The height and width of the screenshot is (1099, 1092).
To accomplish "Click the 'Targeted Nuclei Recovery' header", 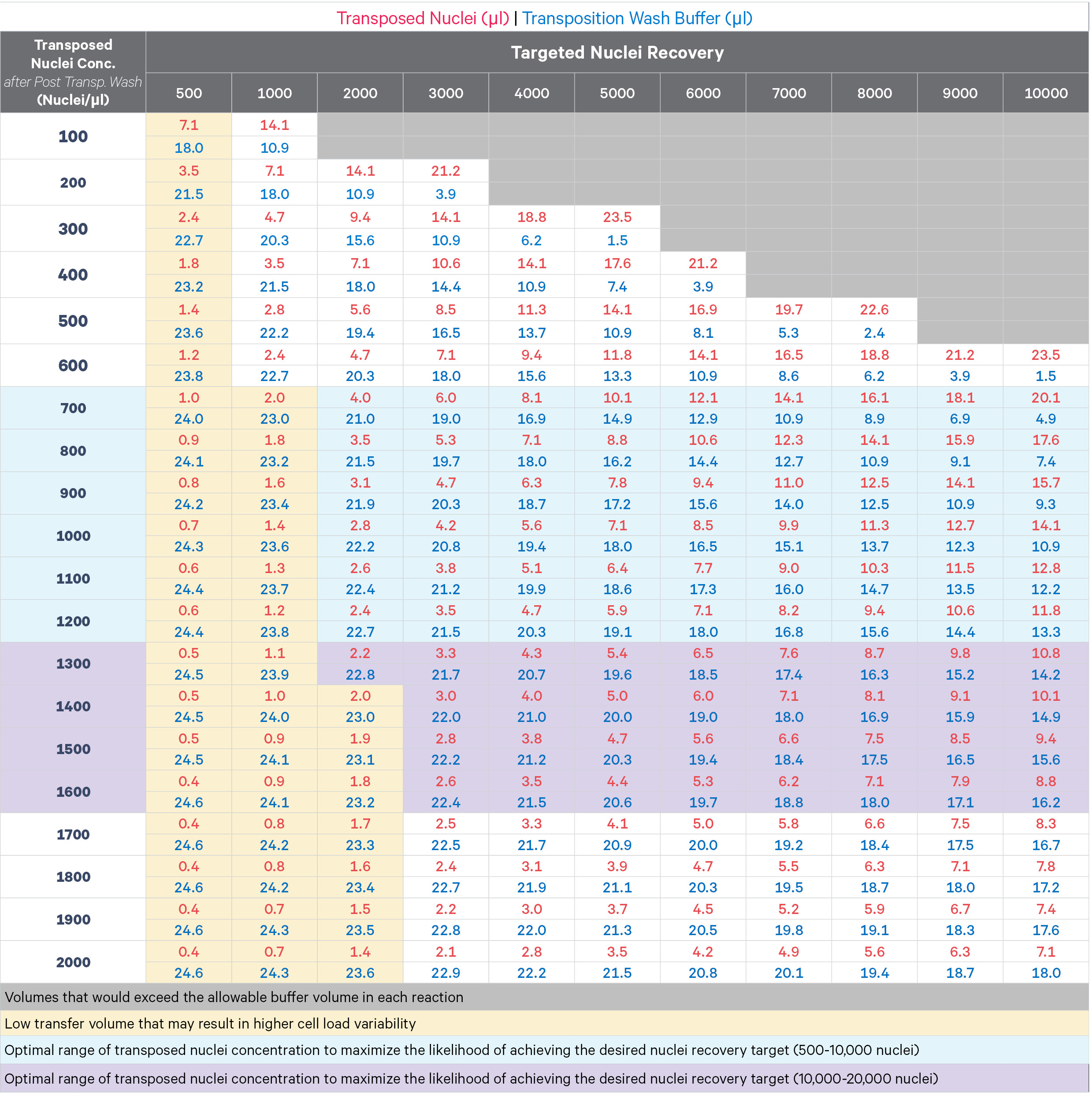I will [617, 52].
